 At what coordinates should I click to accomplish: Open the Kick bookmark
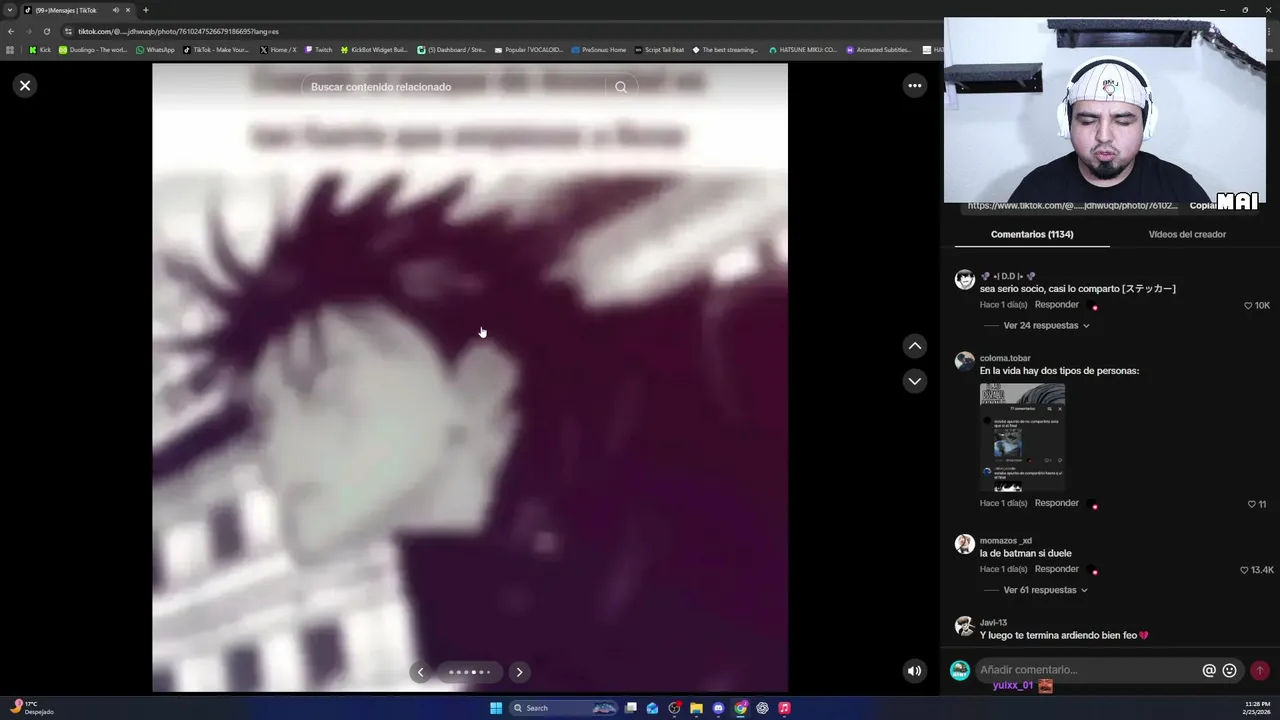pos(40,49)
